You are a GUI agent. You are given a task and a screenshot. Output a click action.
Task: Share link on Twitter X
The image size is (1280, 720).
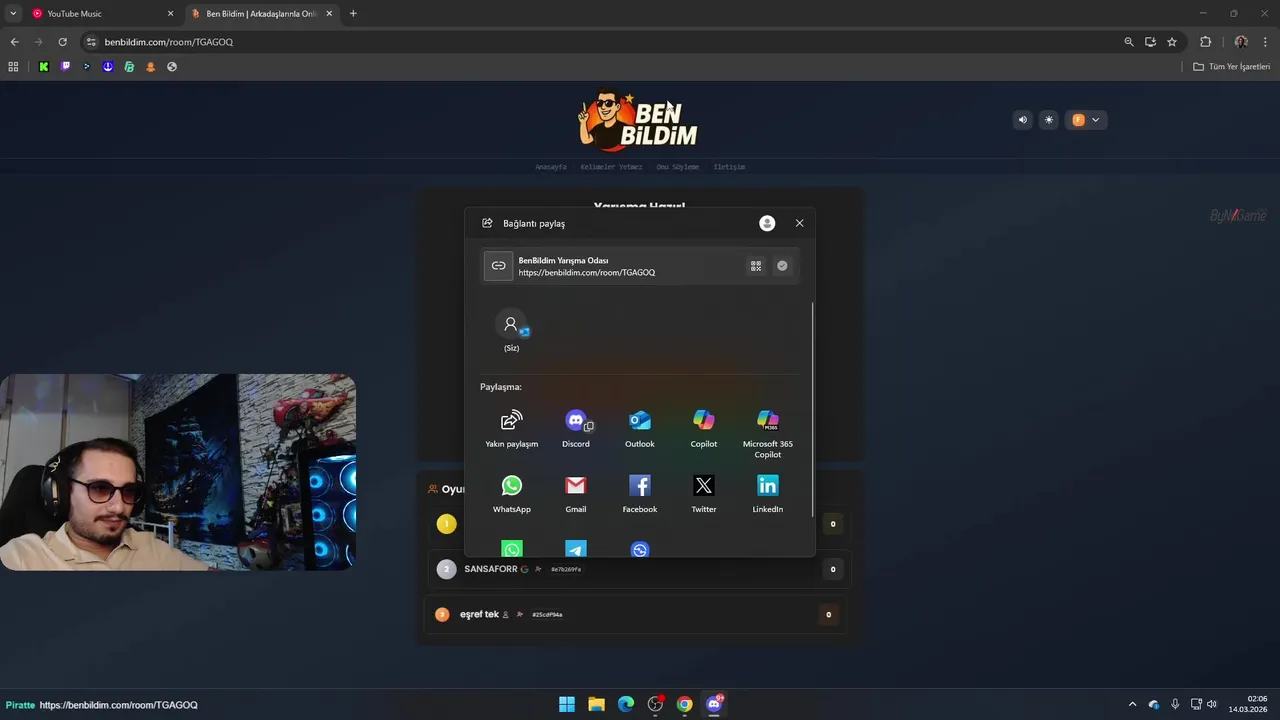pyautogui.click(x=704, y=494)
